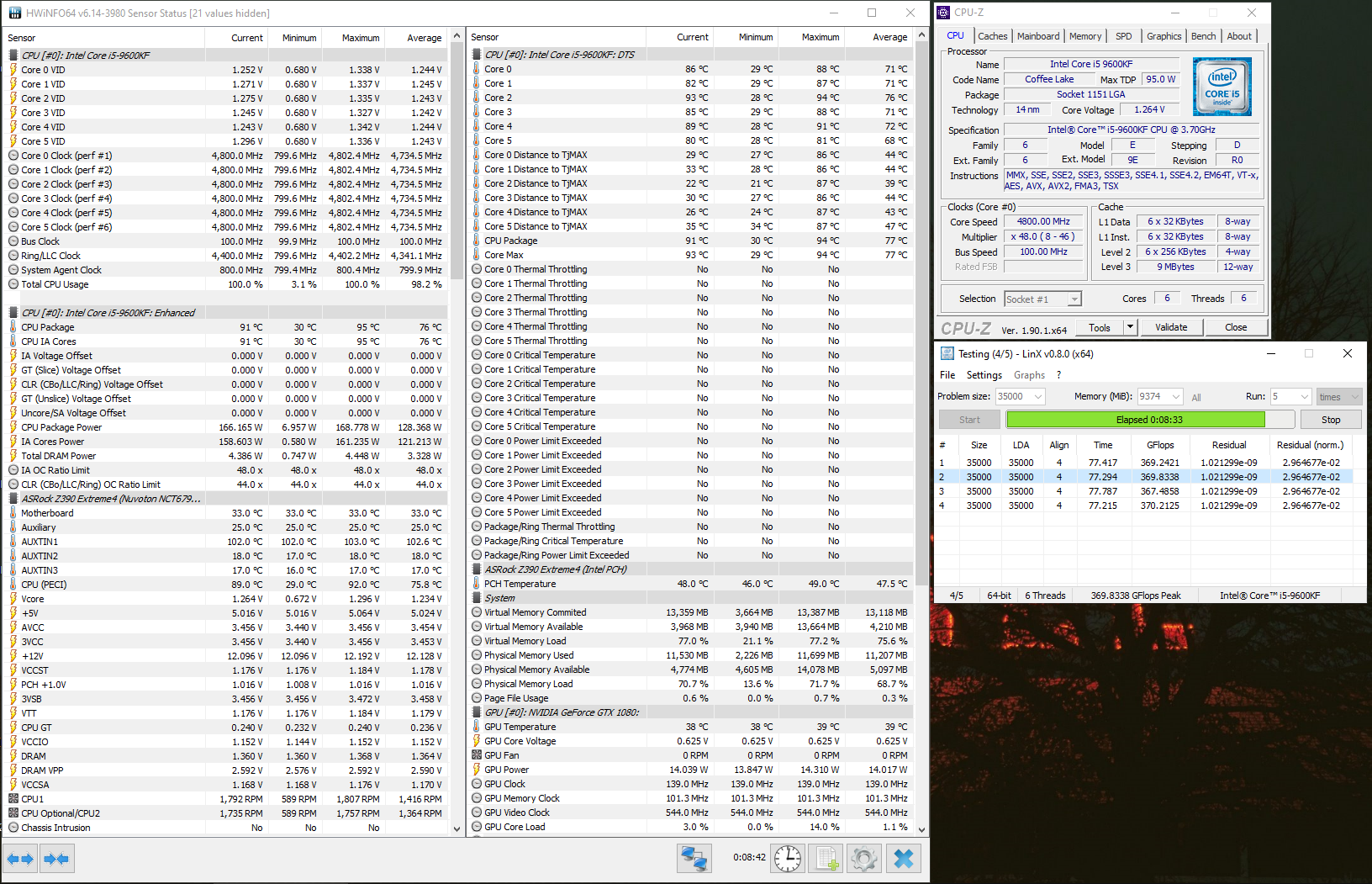1372x884 pixels.
Task: Click the shrink layout arrows icon in HWiNFO
Action: (56, 859)
